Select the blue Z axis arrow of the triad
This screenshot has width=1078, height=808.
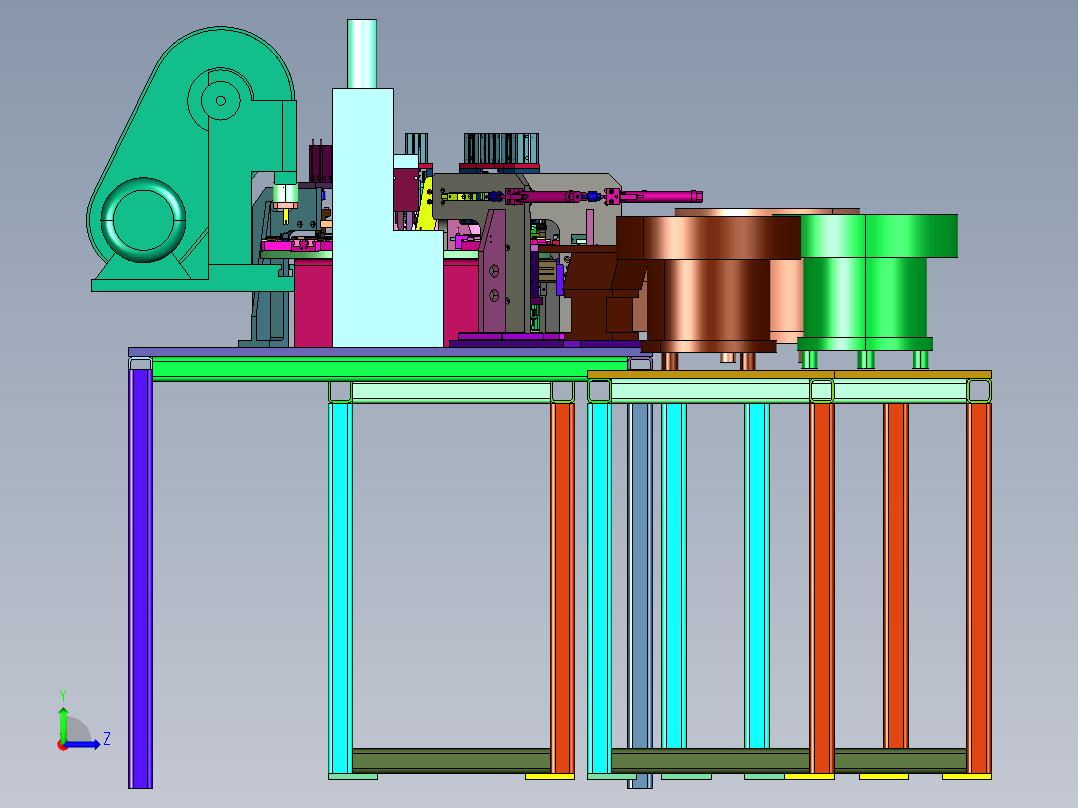(x=84, y=744)
